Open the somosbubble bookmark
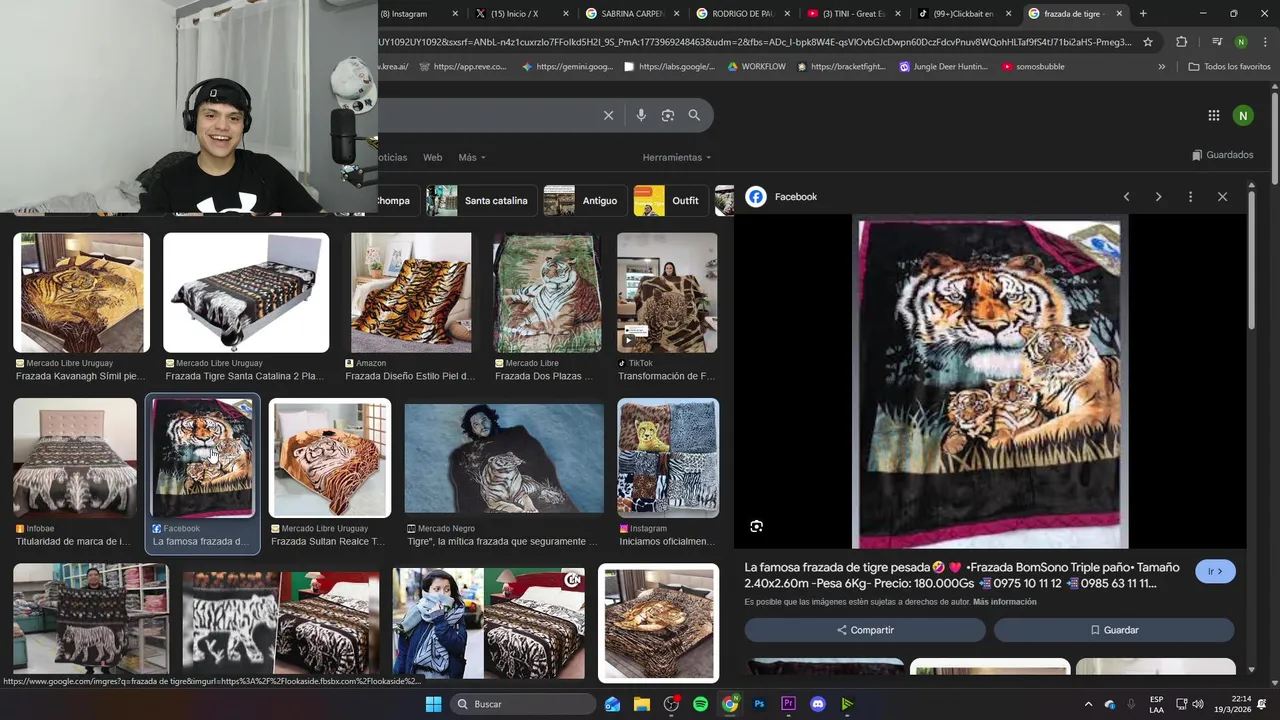Screen dimensions: 1280x720 [x=1033, y=67]
